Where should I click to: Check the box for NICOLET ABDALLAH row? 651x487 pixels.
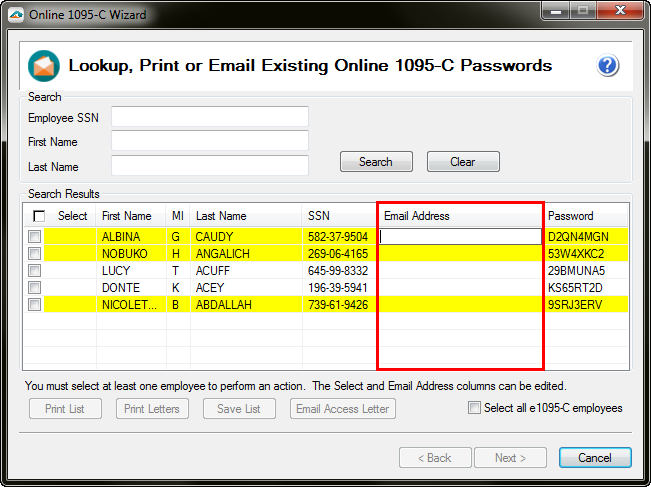[x=34, y=305]
